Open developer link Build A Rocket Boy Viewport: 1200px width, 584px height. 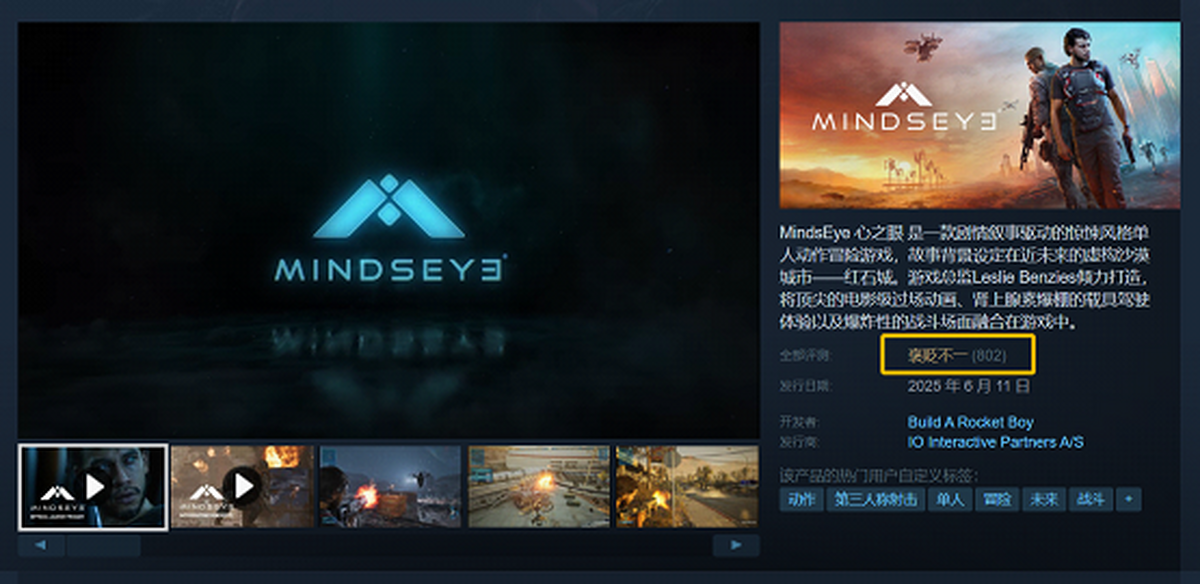[970, 422]
